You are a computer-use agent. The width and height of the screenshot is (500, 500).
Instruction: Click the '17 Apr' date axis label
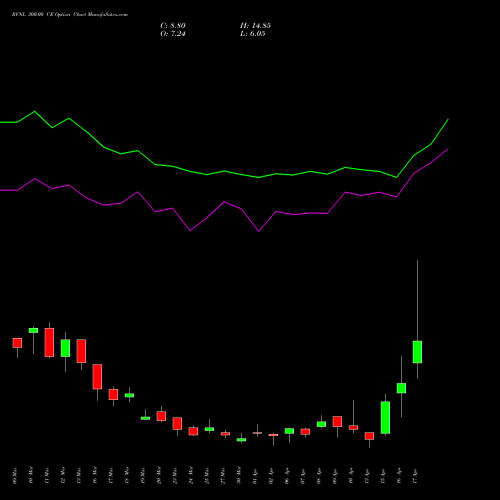tap(415, 476)
